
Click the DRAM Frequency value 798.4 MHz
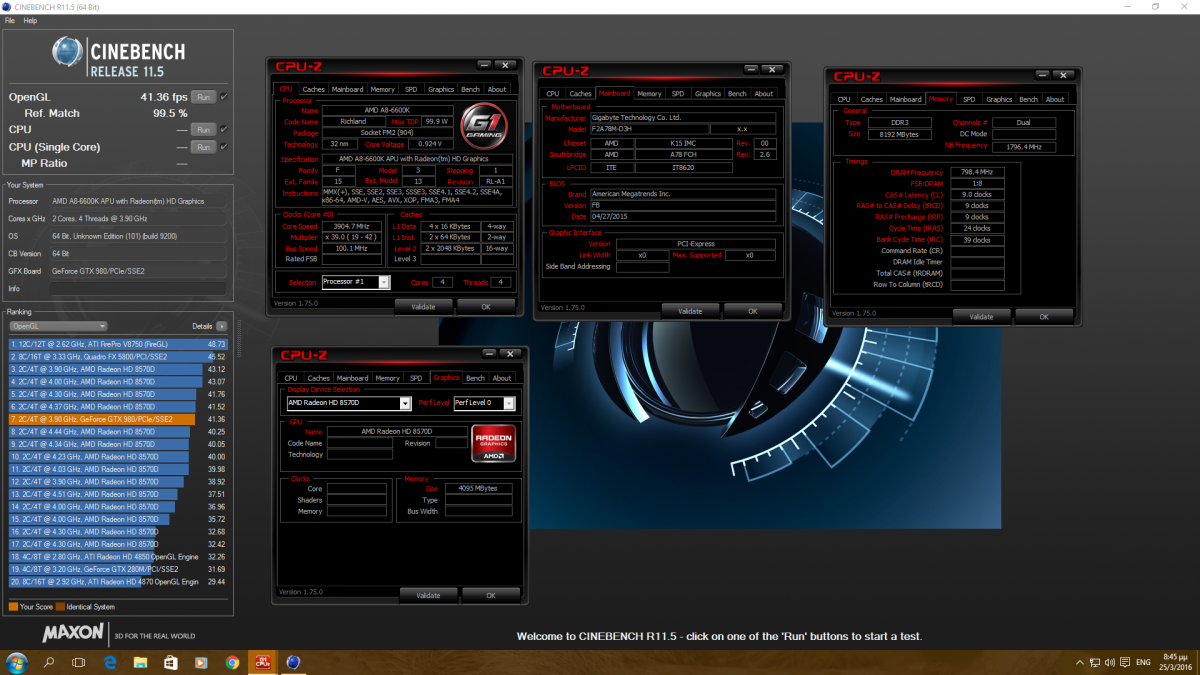(x=977, y=172)
